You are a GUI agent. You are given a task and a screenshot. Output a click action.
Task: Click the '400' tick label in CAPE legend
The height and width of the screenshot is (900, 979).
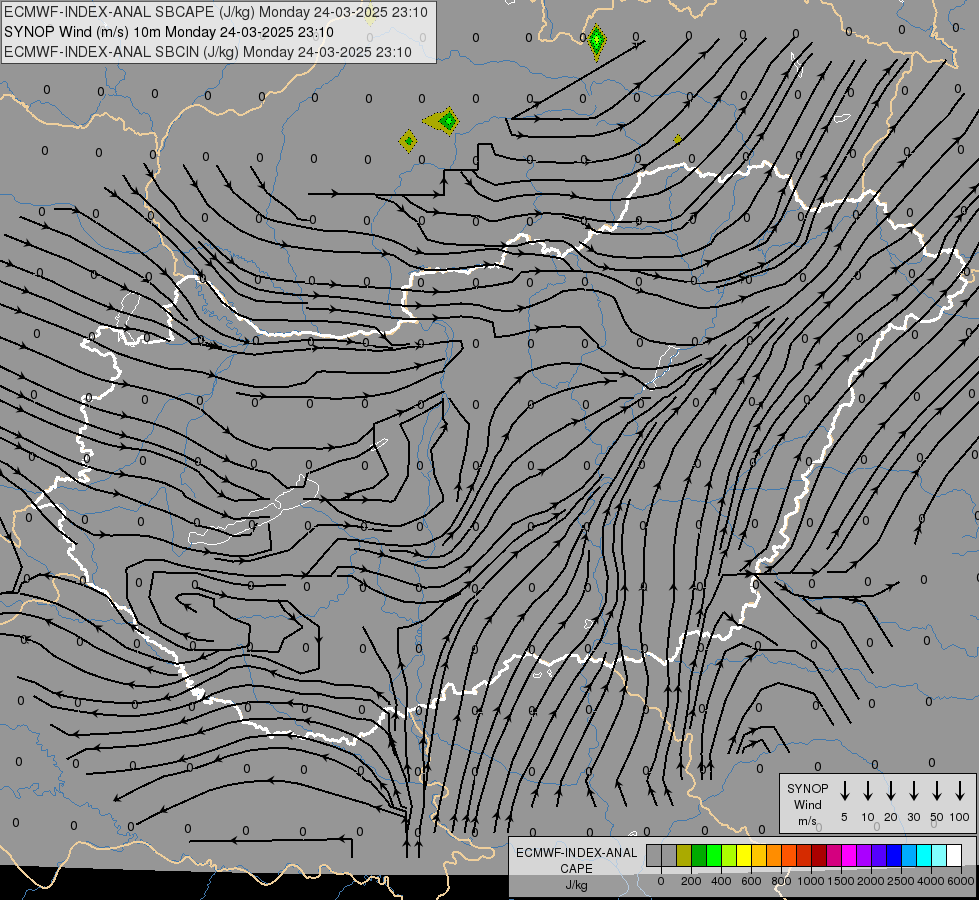[721, 881]
